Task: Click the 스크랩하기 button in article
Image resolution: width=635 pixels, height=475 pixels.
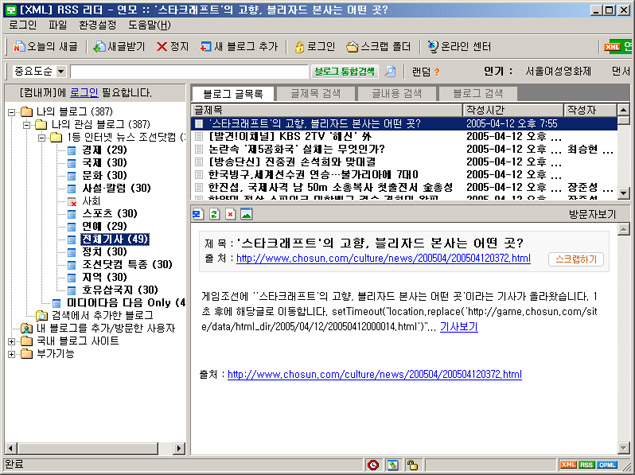Action: coord(575,259)
